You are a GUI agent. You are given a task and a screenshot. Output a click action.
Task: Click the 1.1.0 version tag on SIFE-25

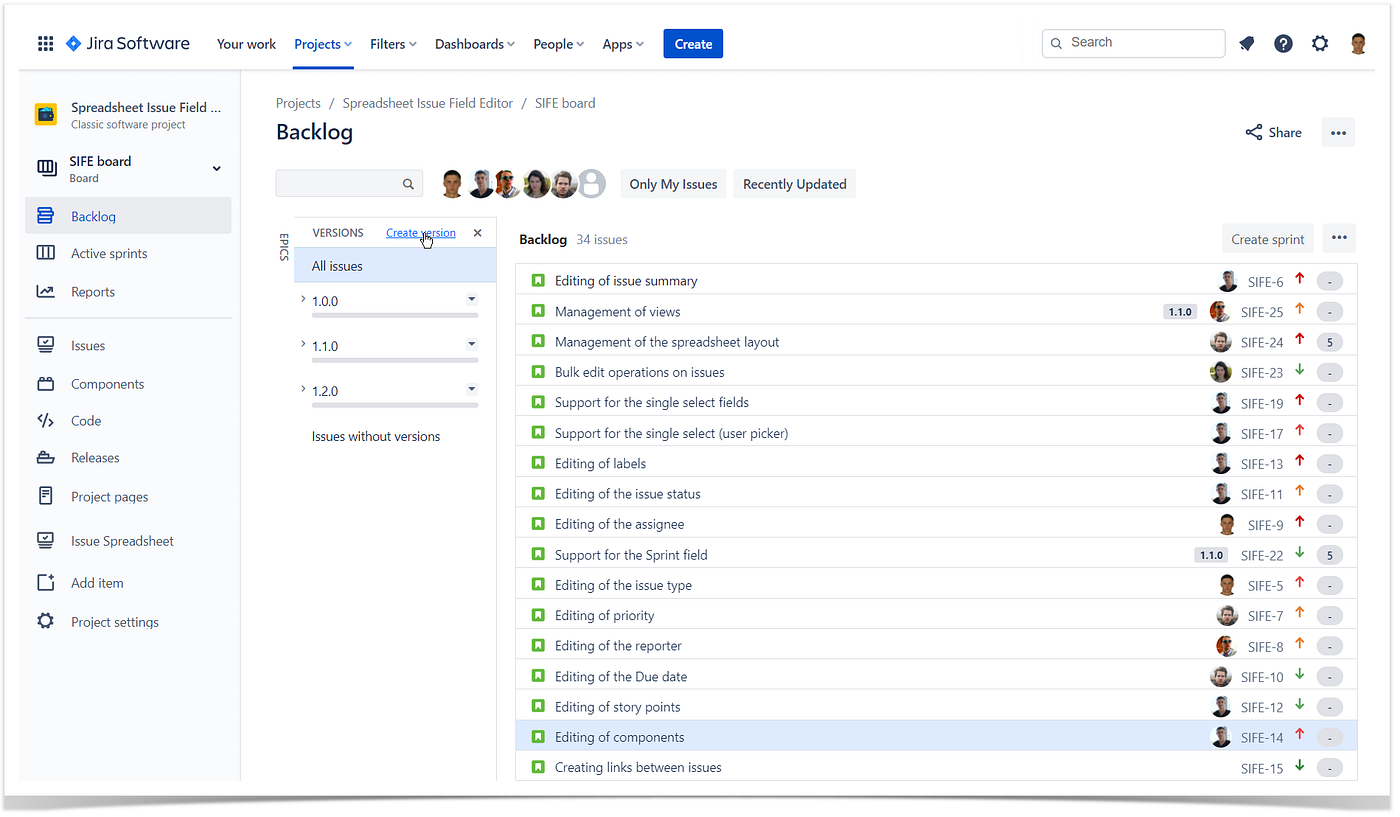(x=1180, y=312)
